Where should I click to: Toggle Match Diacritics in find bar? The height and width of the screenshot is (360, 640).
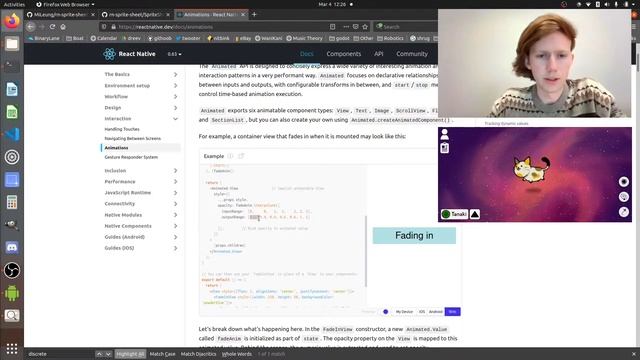198,354
